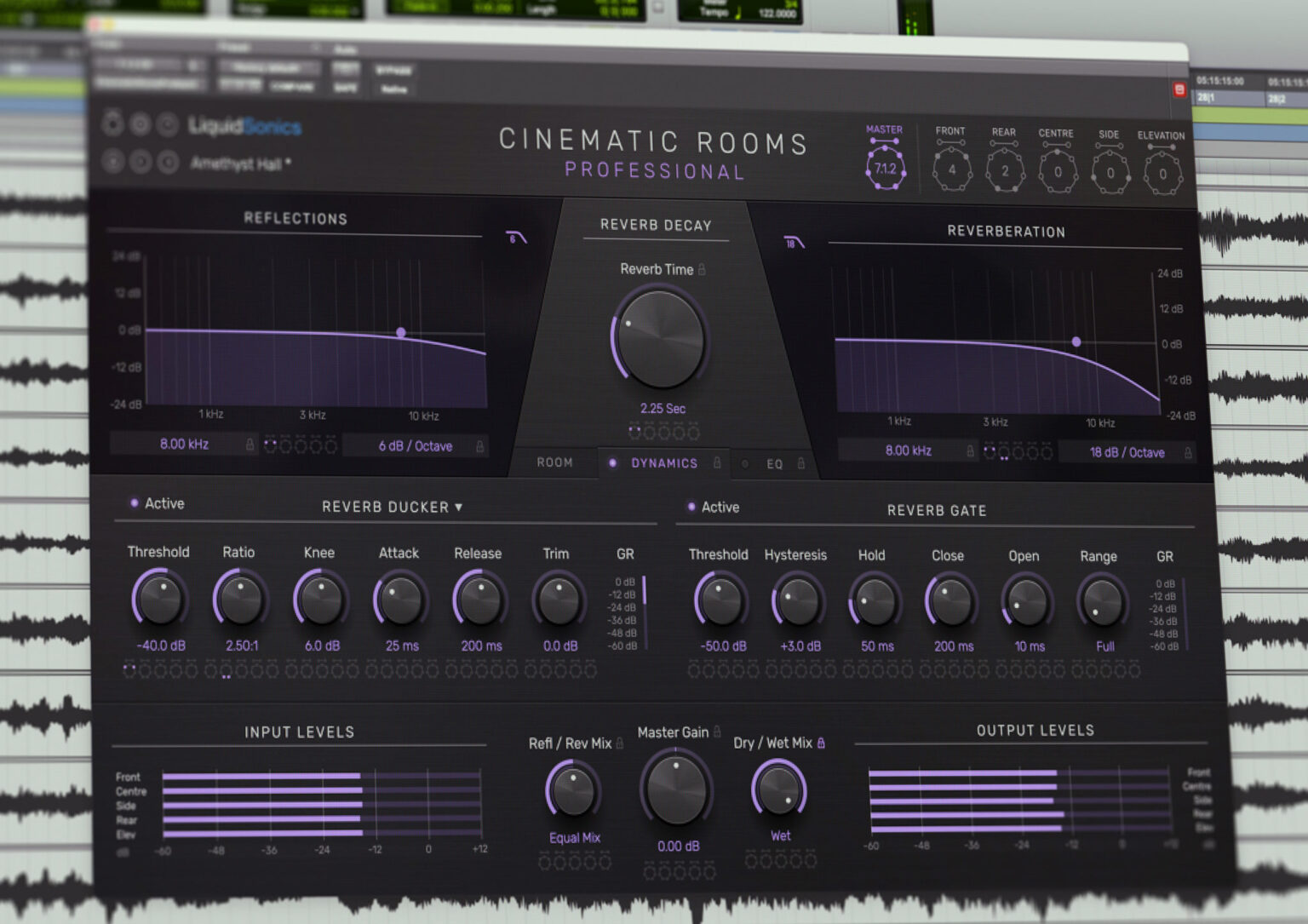Click the lock icon beside Reverb Time
The image size is (1308, 924).
(703, 270)
